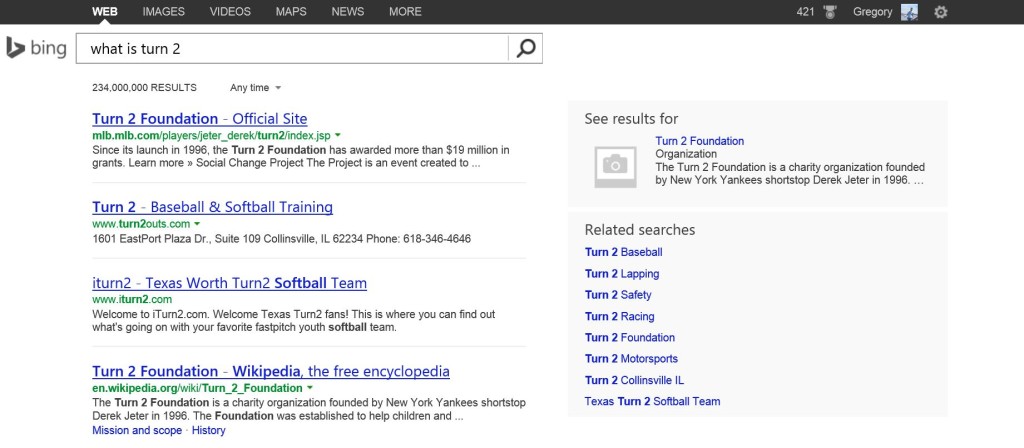The width and height of the screenshot is (1024, 448).
Task: Switch to the IMAGES tab
Action: (163, 12)
